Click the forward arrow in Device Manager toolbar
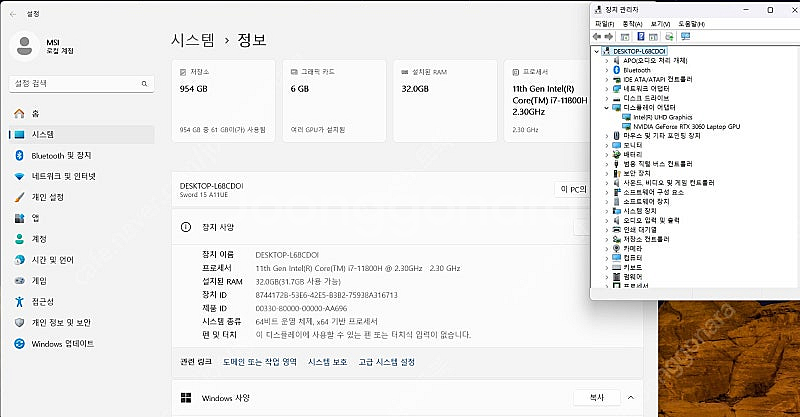The width and height of the screenshot is (800, 417). coord(609,37)
